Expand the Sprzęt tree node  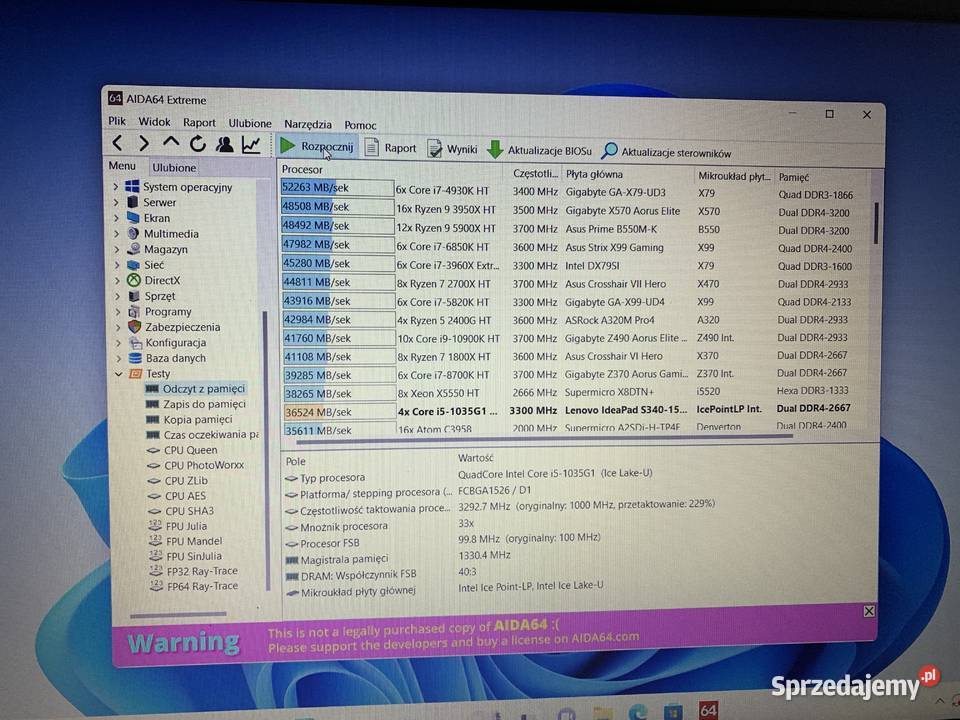point(118,296)
